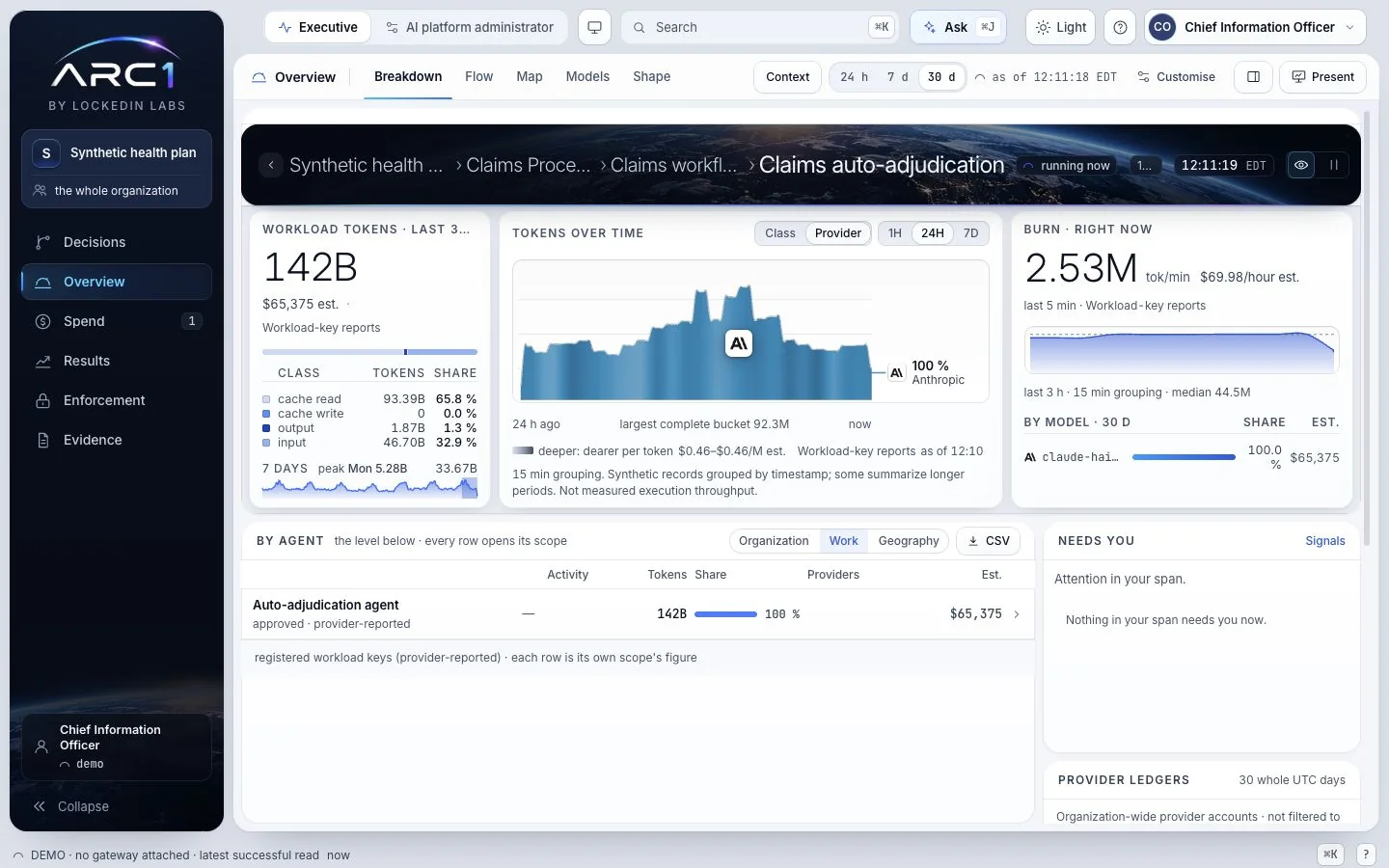Open the Claims Proce... breadcrumb
1389x868 pixels.
(528, 165)
